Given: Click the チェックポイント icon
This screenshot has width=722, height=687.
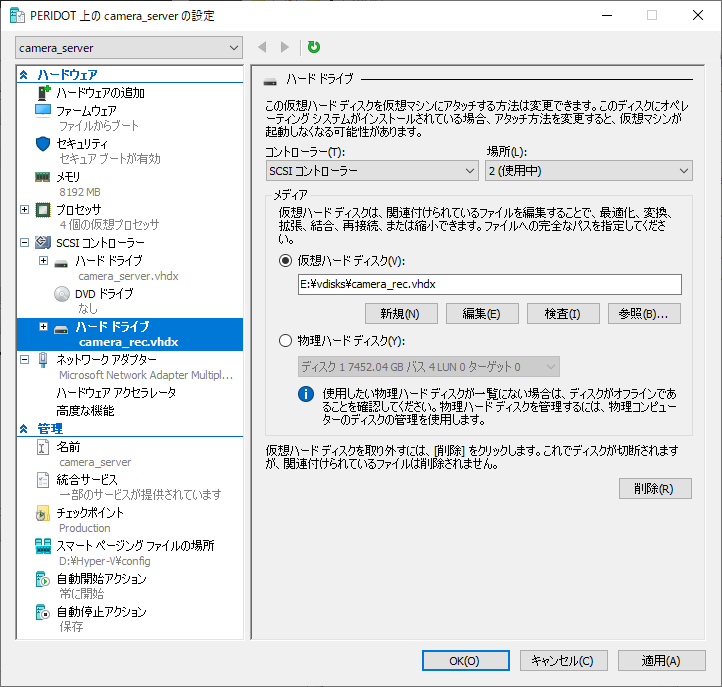Looking at the screenshot, I should [43, 513].
